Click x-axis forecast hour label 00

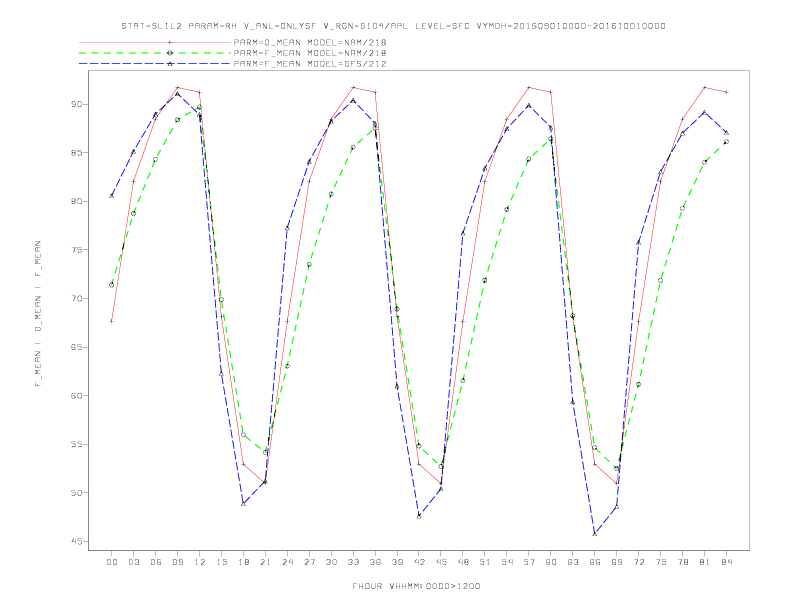[x=112, y=562]
